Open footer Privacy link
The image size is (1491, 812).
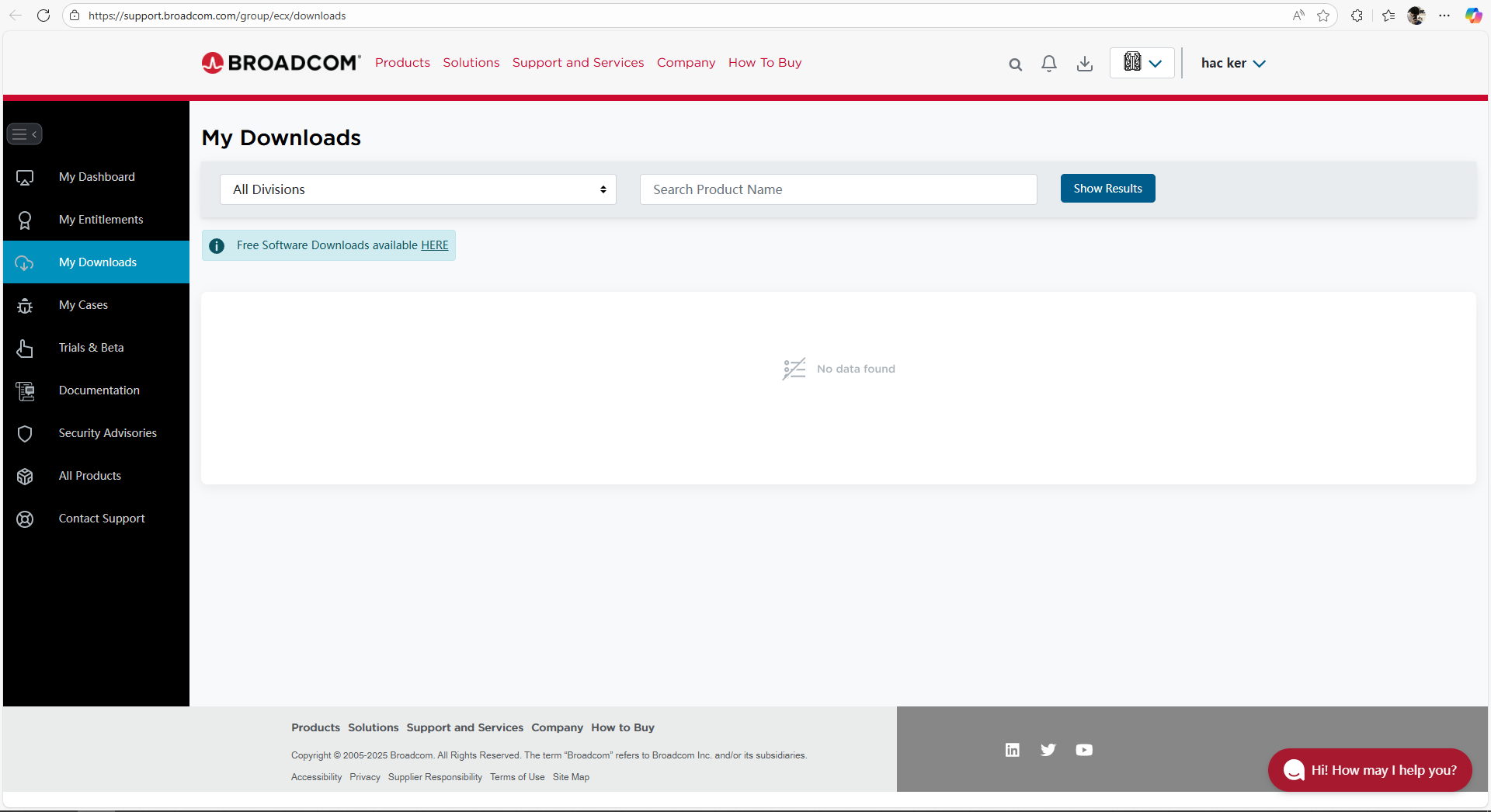(x=365, y=777)
